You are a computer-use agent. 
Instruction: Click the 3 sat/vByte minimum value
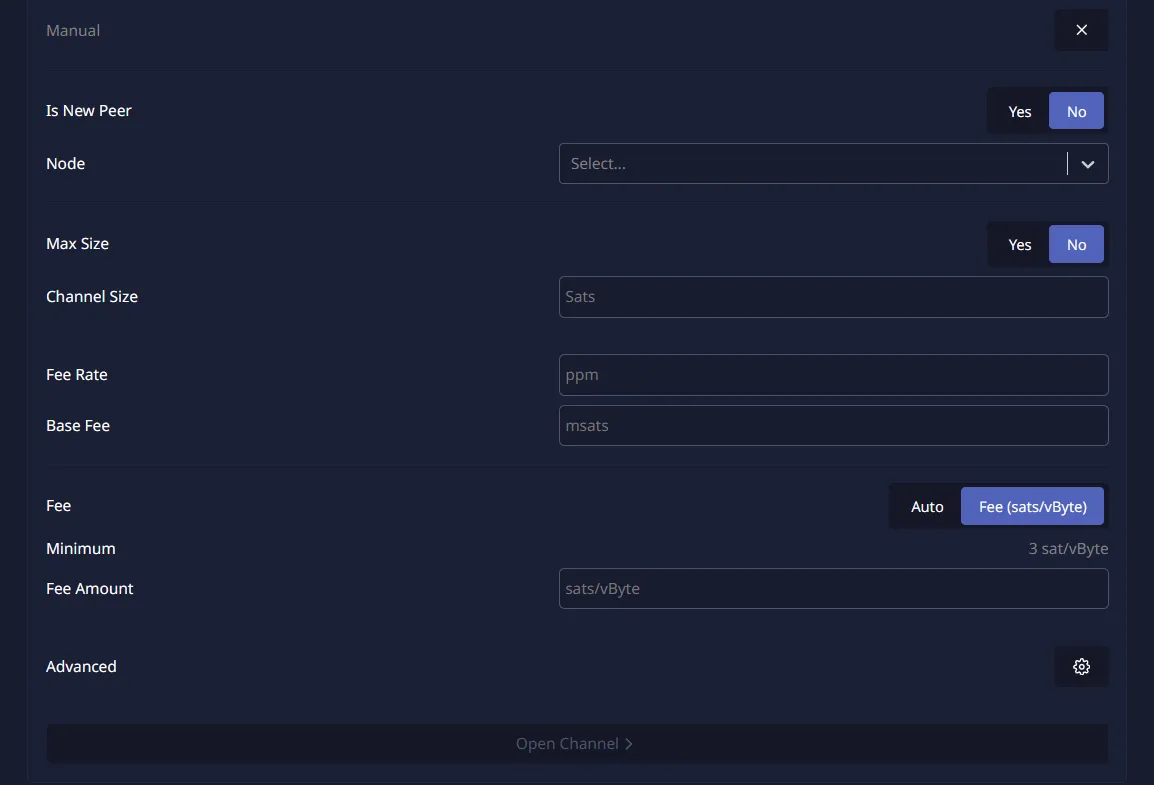click(1068, 549)
